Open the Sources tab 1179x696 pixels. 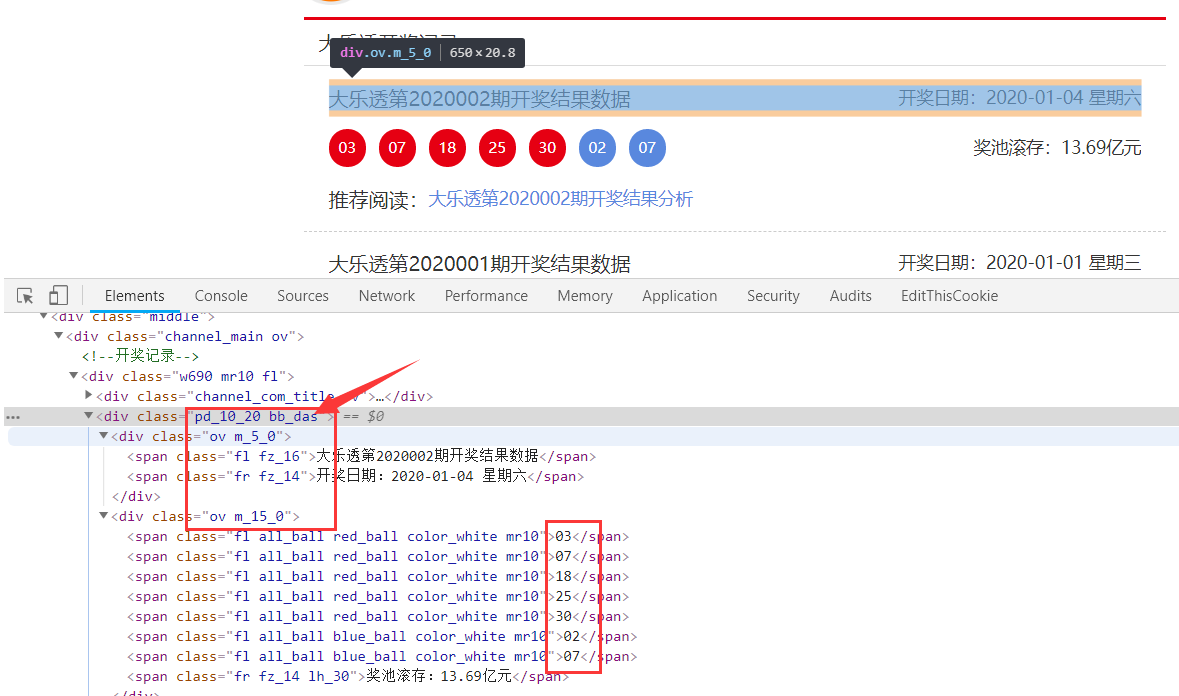coord(303,296)
